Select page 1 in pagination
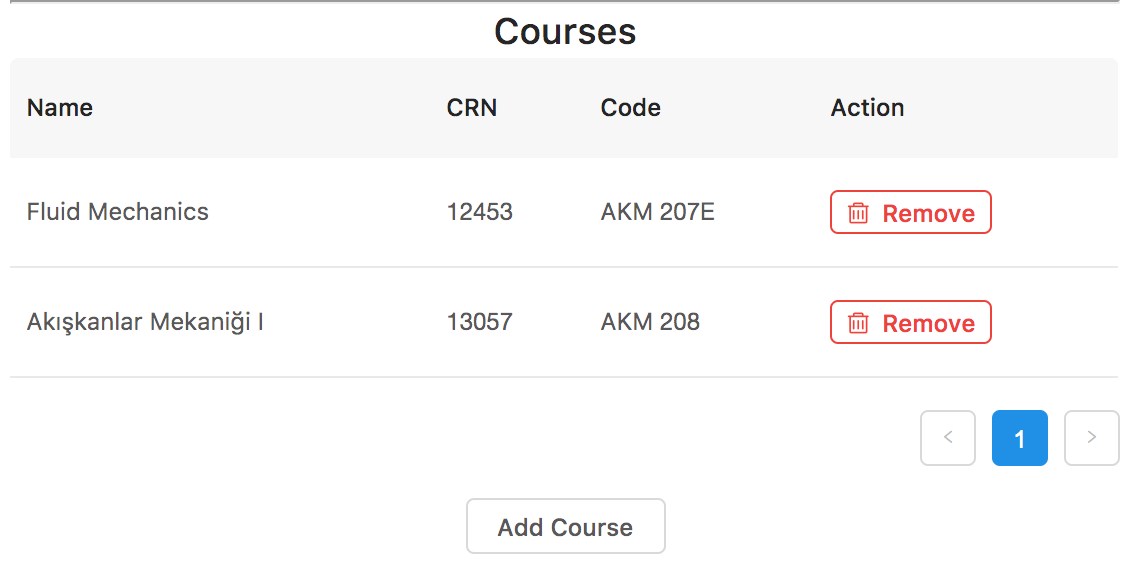 (1020, 438)
